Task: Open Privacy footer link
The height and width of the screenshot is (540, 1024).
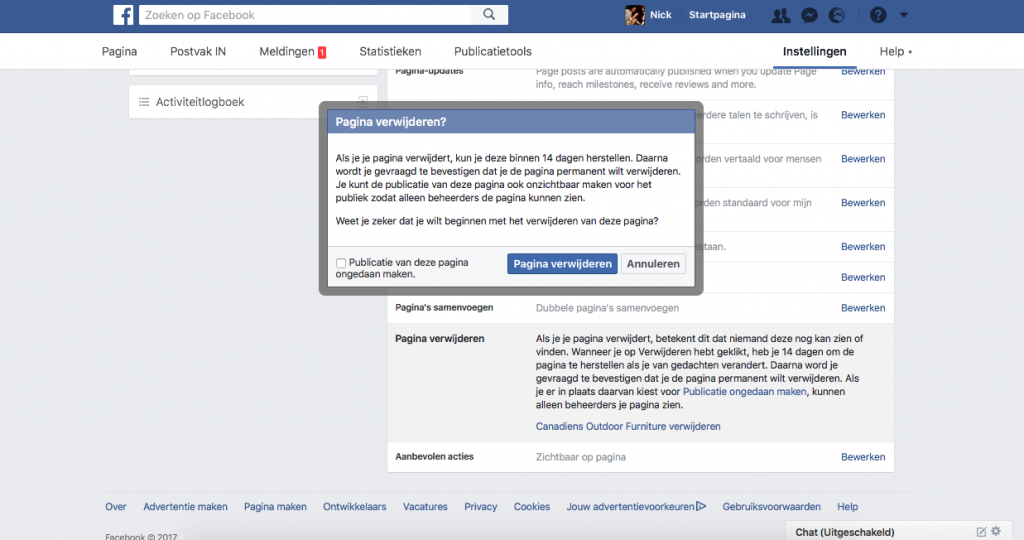Action: 481,507
